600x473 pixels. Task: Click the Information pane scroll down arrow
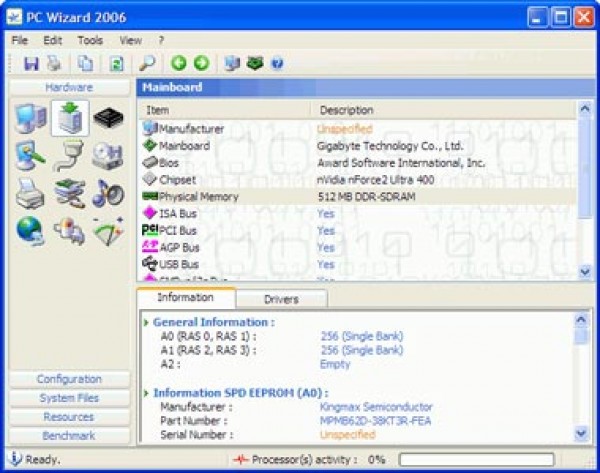click(x=581, y=433)
